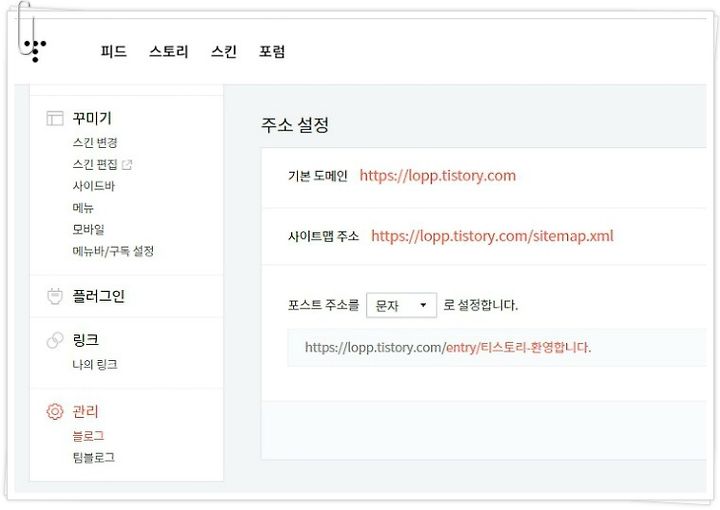720x510 pixels.
Task: Click the https://lopp.tistory.com domain link
Action: pos(438,175)
